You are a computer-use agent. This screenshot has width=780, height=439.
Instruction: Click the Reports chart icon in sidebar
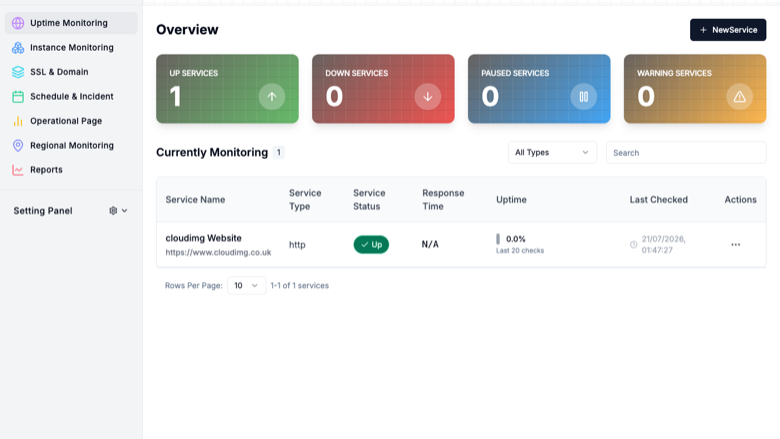click(x=18, y=170)
